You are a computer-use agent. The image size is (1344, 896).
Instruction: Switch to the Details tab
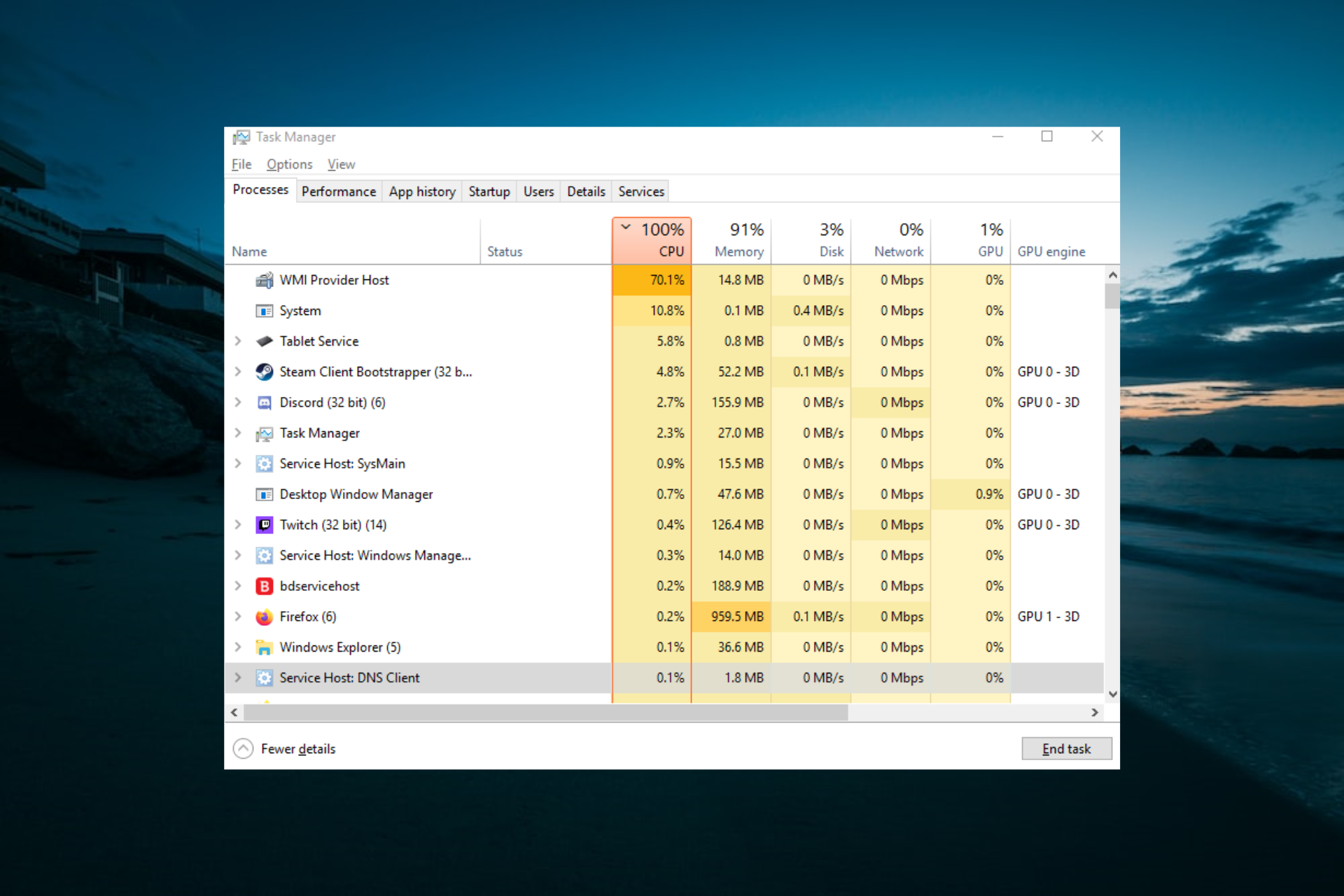click(586, 192)
